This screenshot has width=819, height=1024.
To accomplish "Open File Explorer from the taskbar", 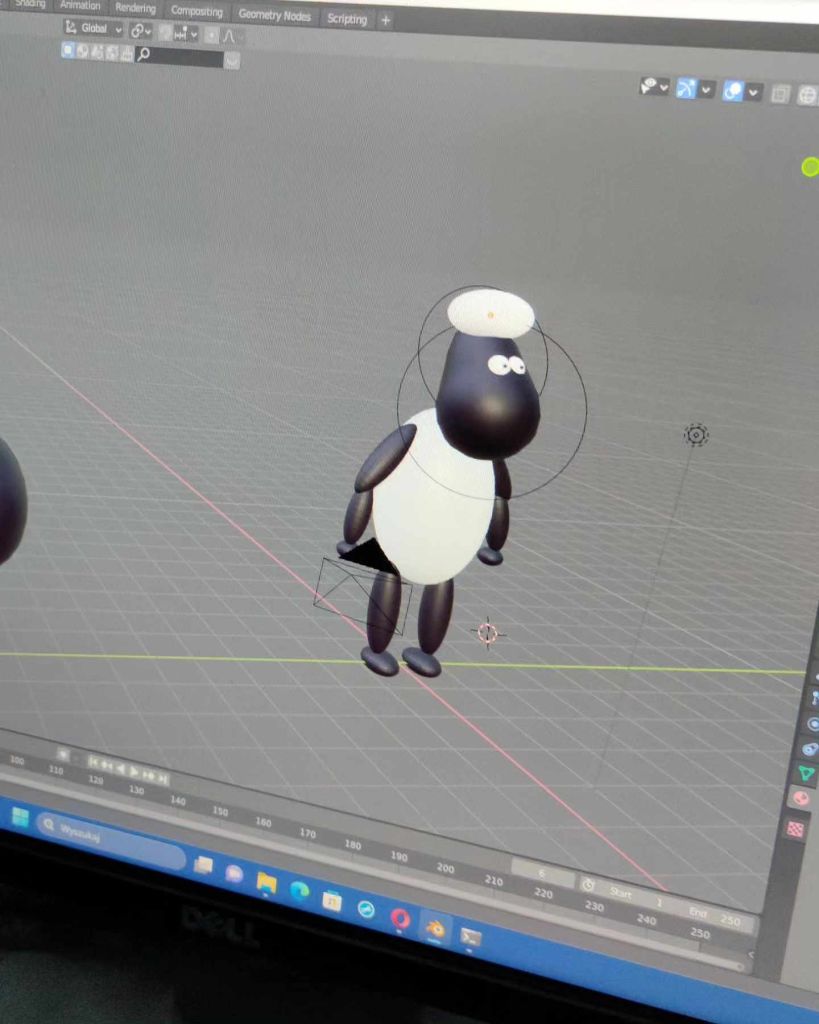I will 266,884.
